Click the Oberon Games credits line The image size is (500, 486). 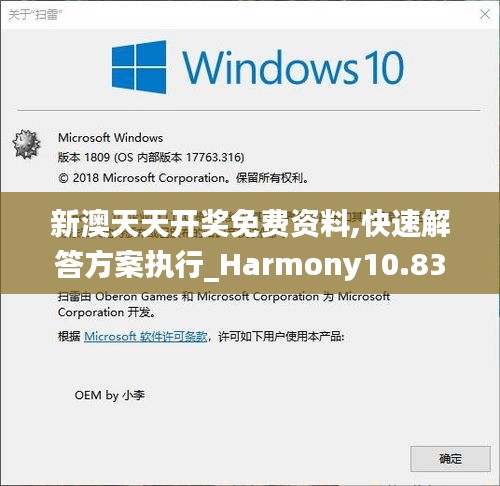tap(224, 296)
